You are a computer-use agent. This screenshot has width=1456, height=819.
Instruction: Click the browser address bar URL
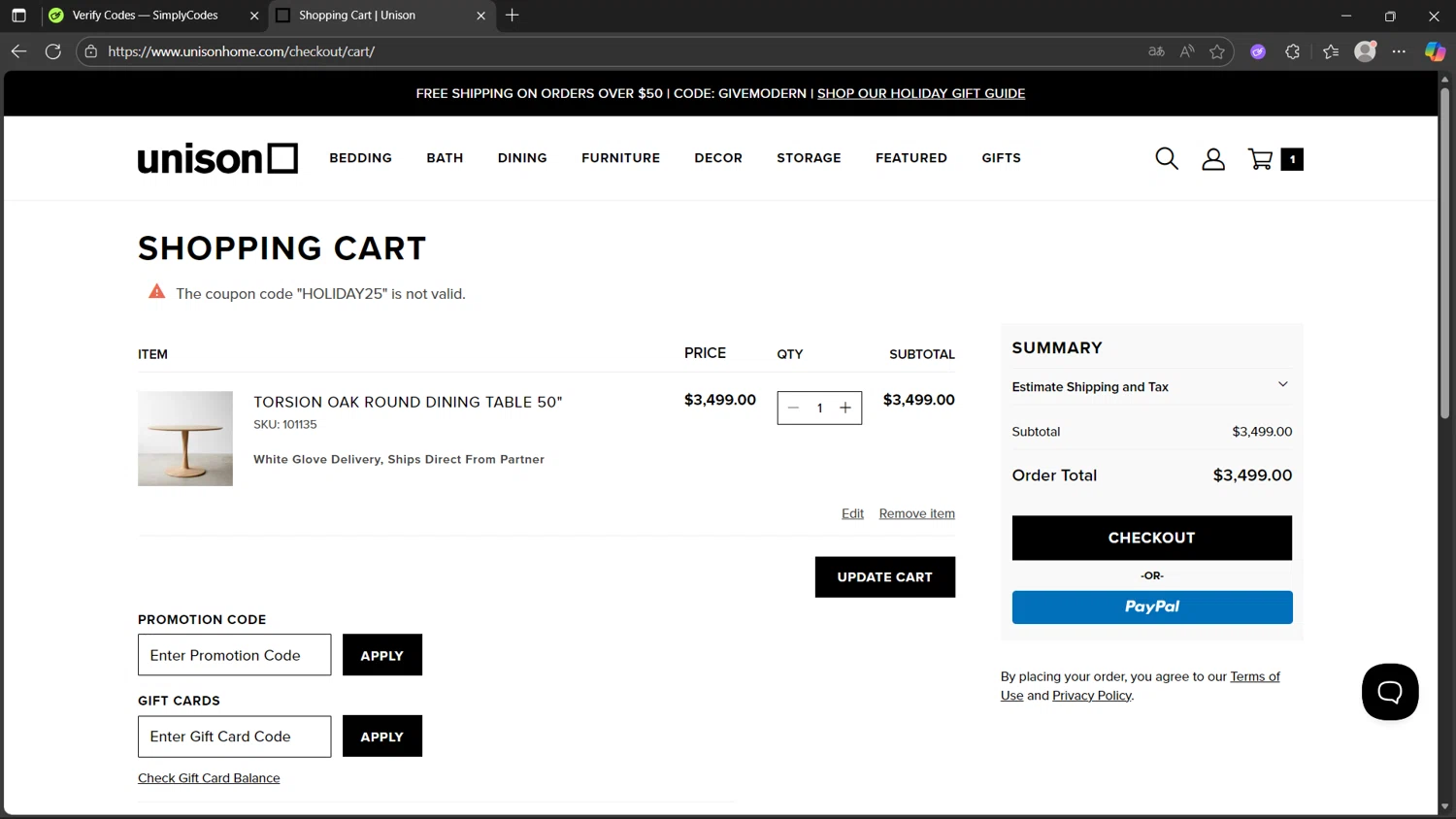pyautogui.click(x=241, y=51)
